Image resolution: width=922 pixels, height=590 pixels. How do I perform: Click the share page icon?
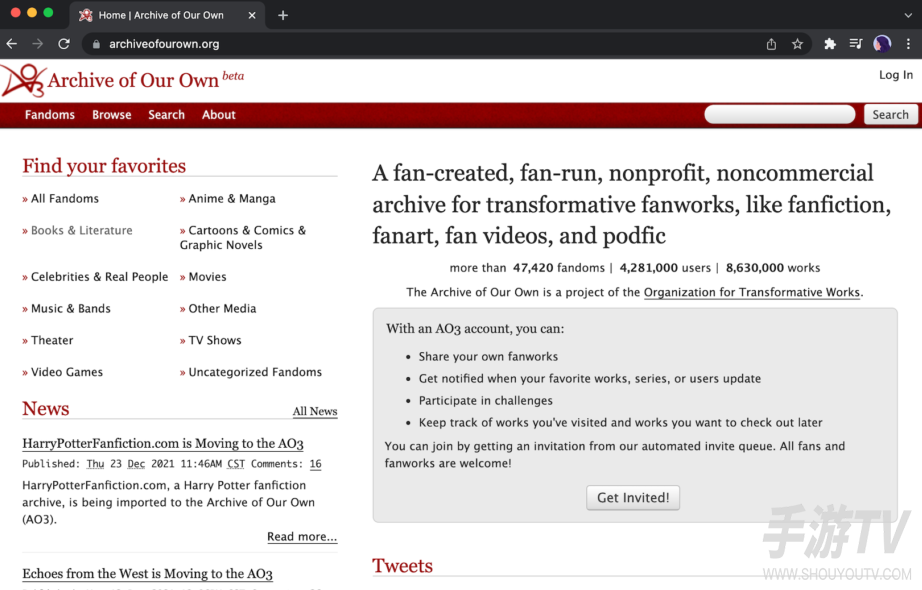(771, 44)
